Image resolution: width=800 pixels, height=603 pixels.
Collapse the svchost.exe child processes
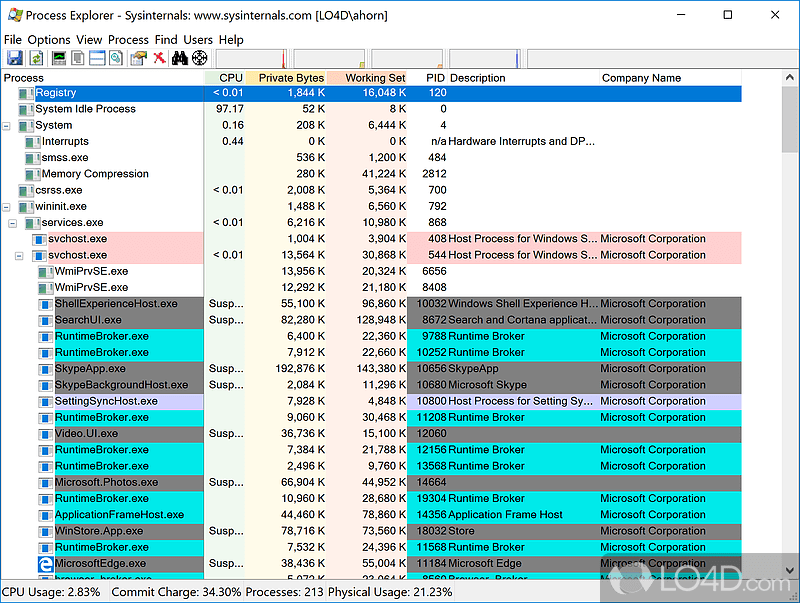coord(20,255)
